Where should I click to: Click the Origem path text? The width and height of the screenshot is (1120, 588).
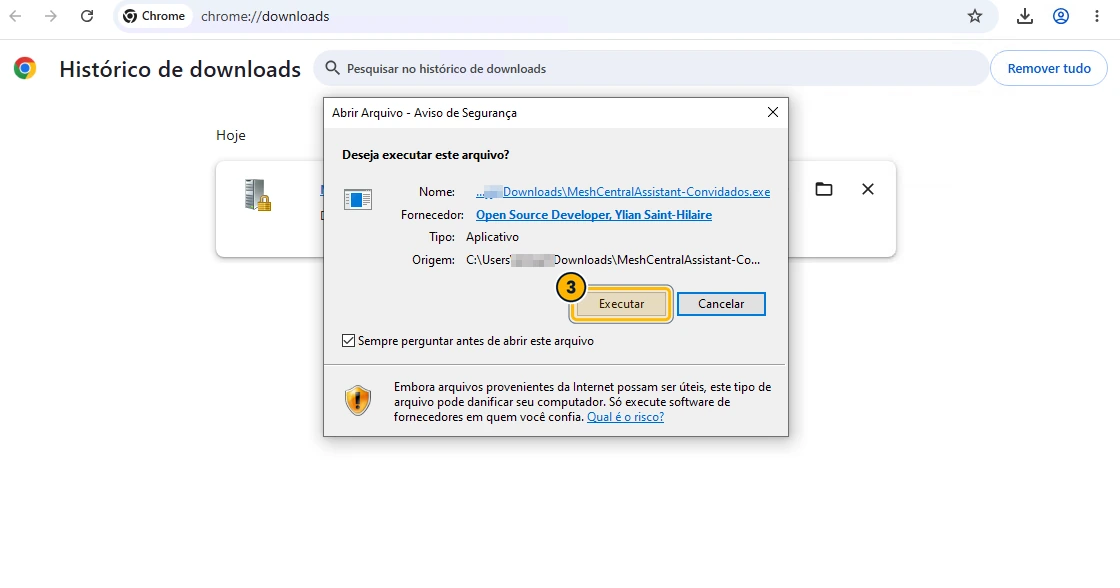coord(613,259)
